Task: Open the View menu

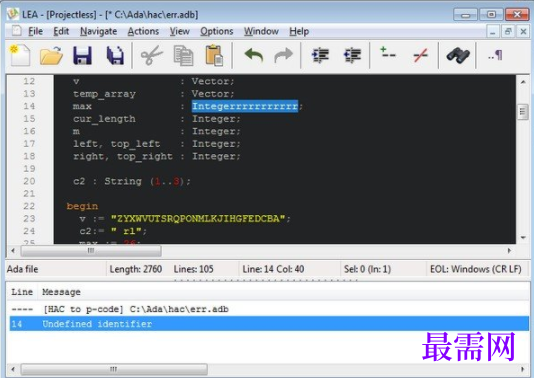Action: 179,31
